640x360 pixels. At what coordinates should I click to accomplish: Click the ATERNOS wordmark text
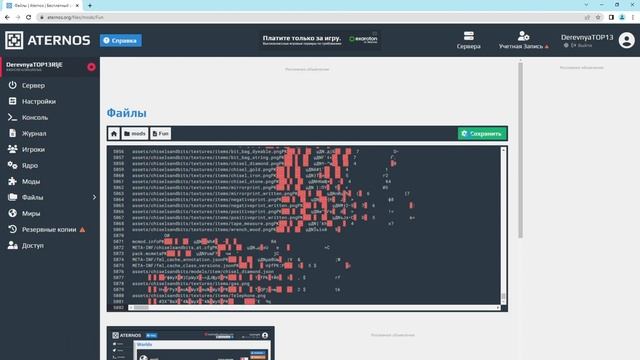59,40
